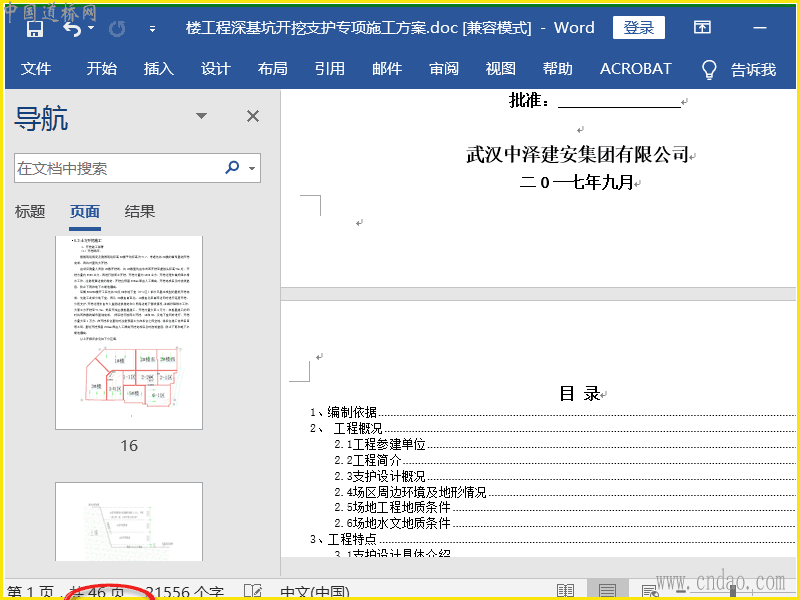Click 中文(中国) language indicator
This screenshot has width=800, height=600.
point(315,592)
